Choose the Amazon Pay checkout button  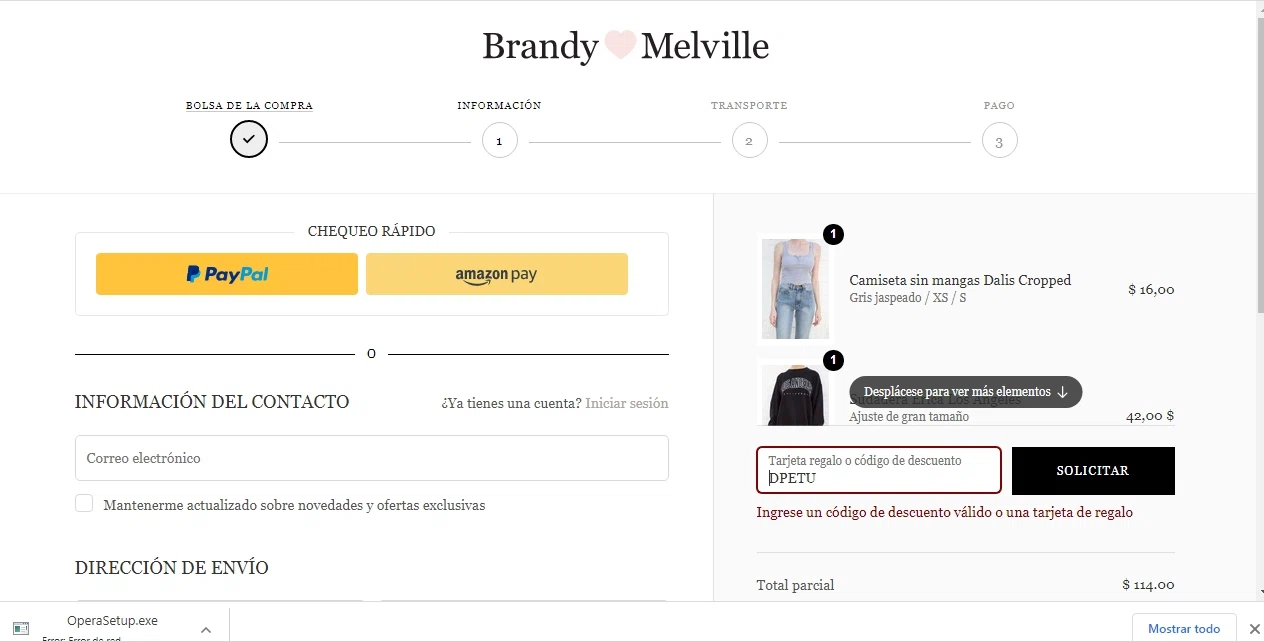click(x=496, y=274)
